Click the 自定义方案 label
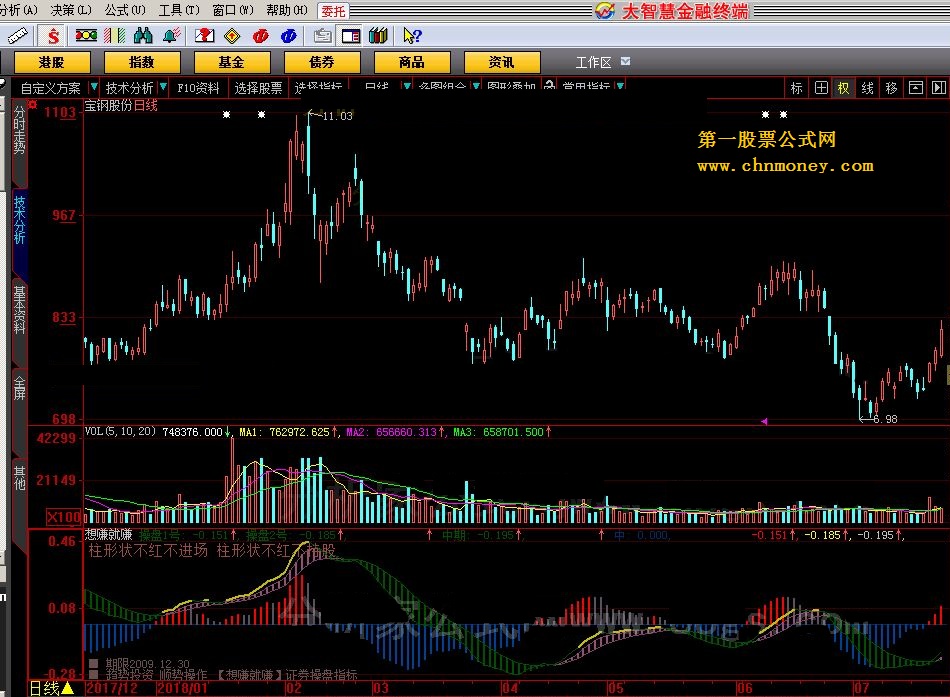950x697 pixels. coord(51,88)
